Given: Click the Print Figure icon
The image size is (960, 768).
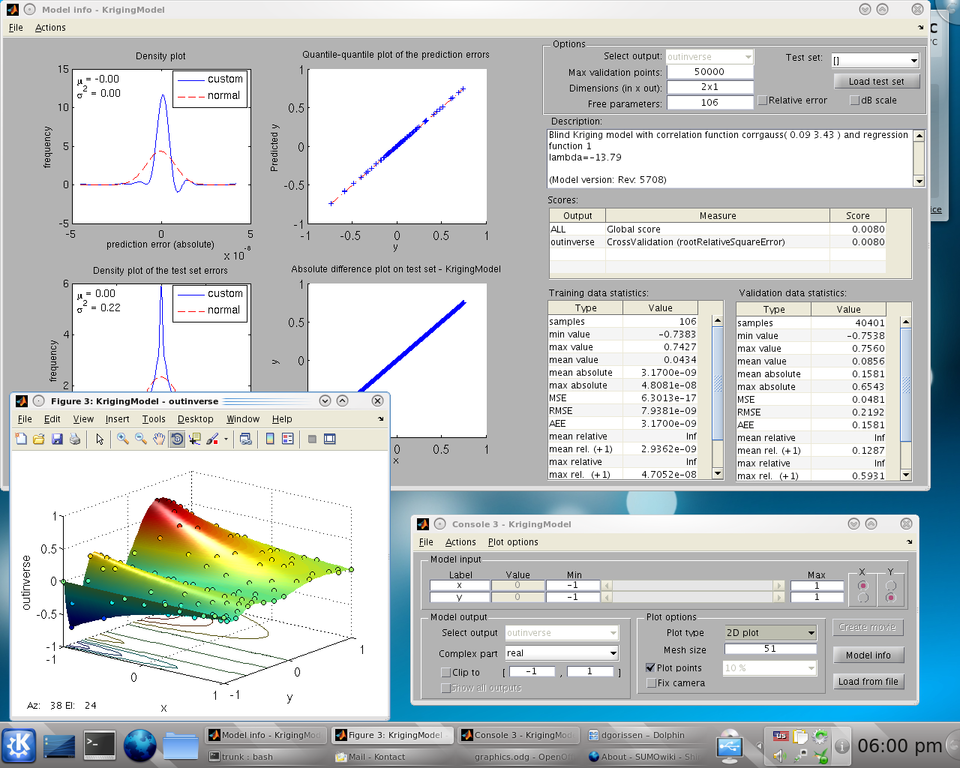Looking at the screenshot, I should 74,438.
